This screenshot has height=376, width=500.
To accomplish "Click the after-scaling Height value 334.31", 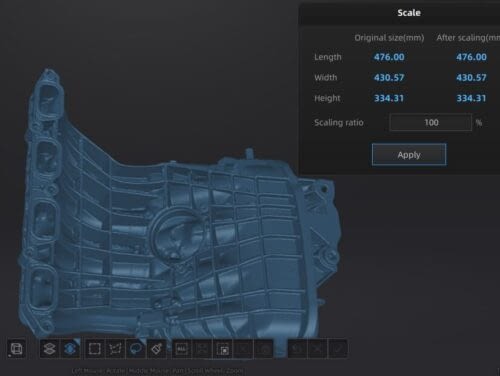I will click(471, 98).
